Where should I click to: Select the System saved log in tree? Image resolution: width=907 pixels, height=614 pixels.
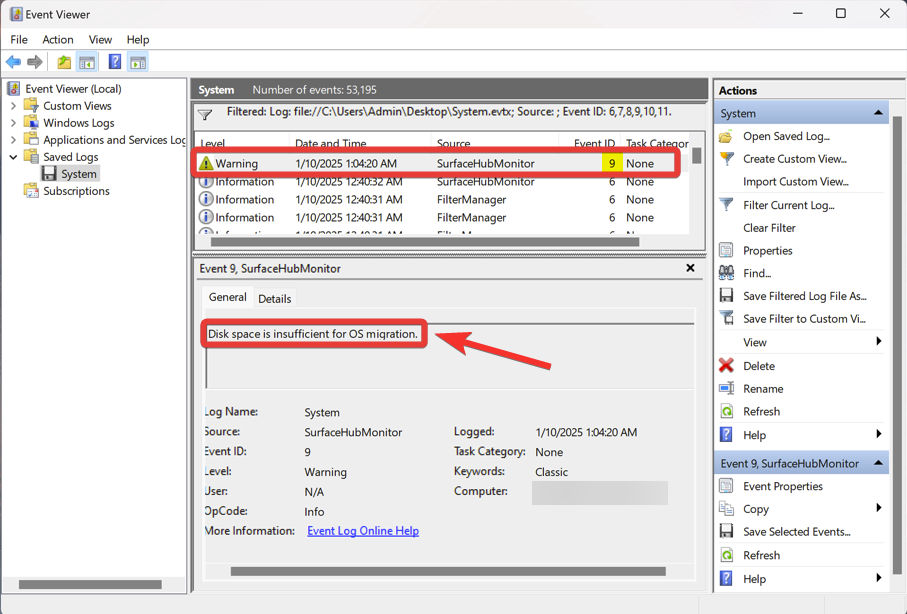(x=79, y=174)
